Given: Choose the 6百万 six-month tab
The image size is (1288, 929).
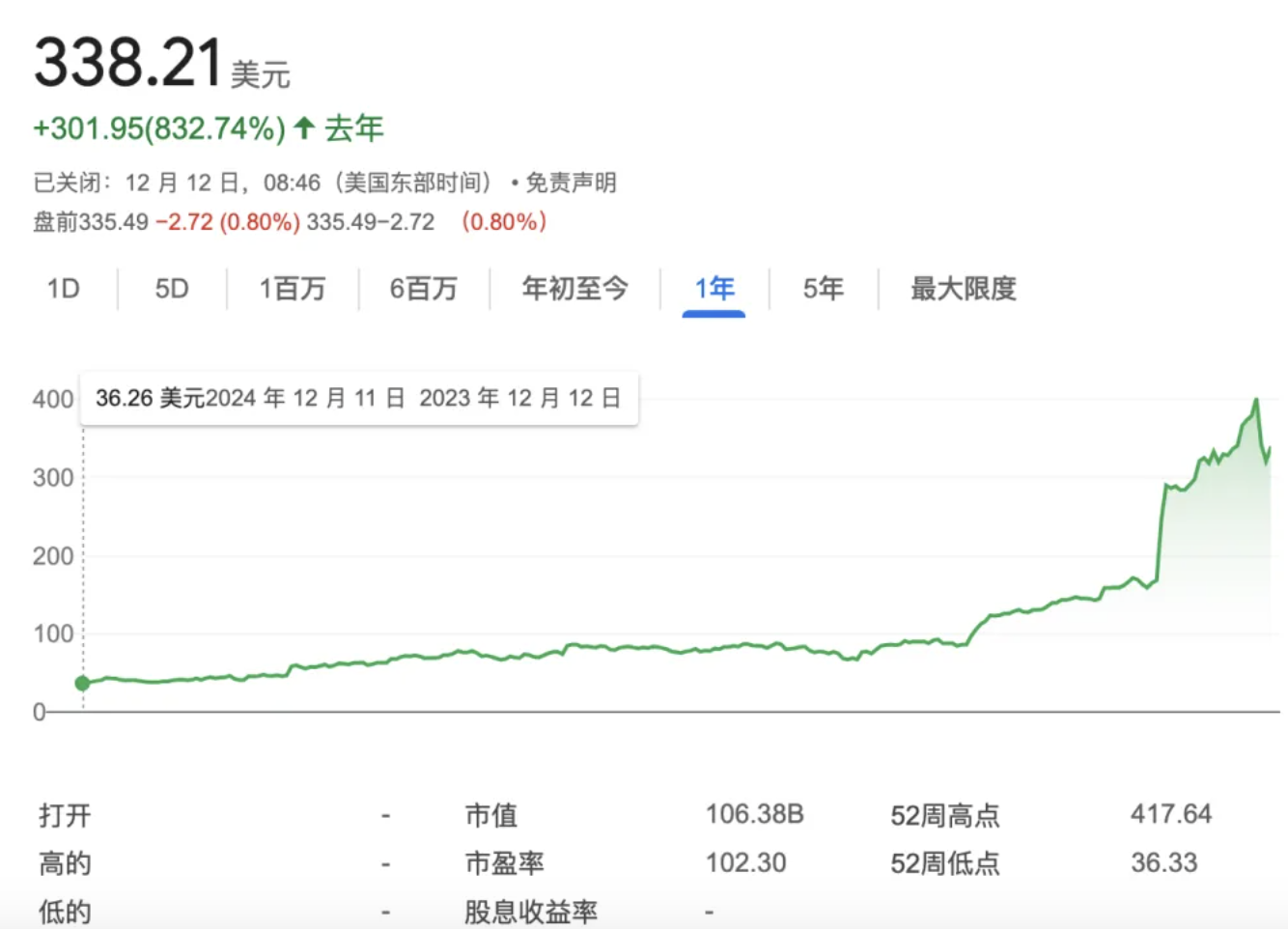Looking at the screenshot, I should 424,289.
